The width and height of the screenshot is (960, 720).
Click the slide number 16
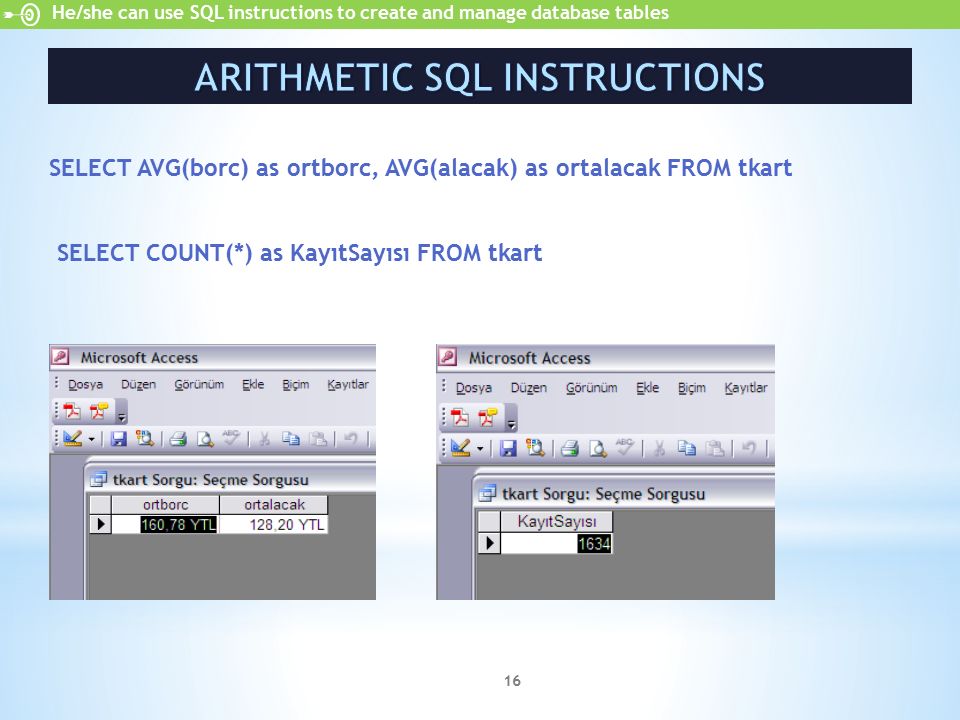[x=512, y=681]
